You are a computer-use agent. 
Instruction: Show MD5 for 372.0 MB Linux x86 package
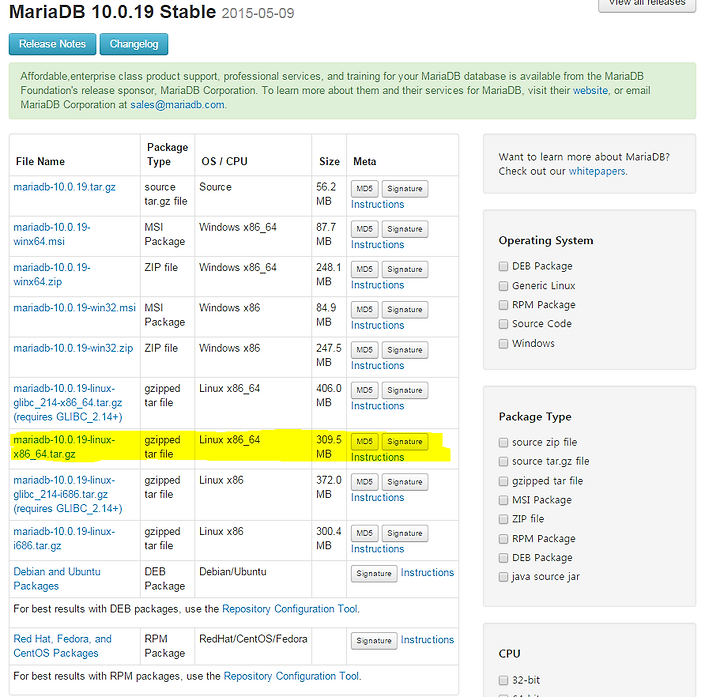[x=365, y=482]
